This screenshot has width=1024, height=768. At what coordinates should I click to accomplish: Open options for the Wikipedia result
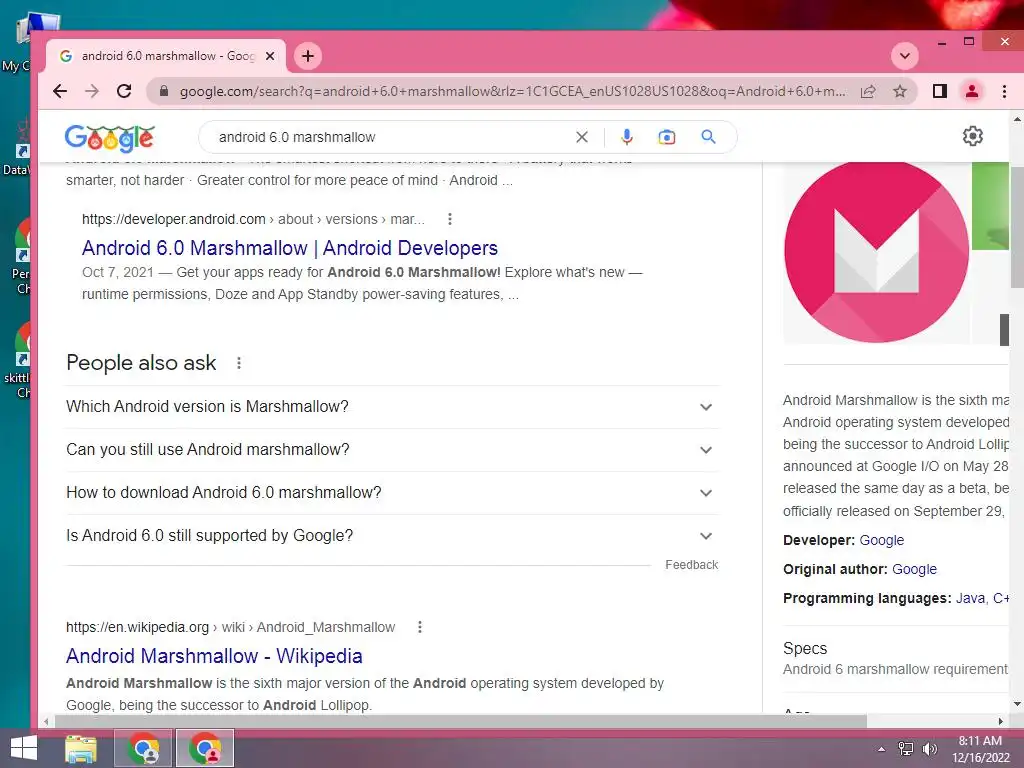coord(420,627)
